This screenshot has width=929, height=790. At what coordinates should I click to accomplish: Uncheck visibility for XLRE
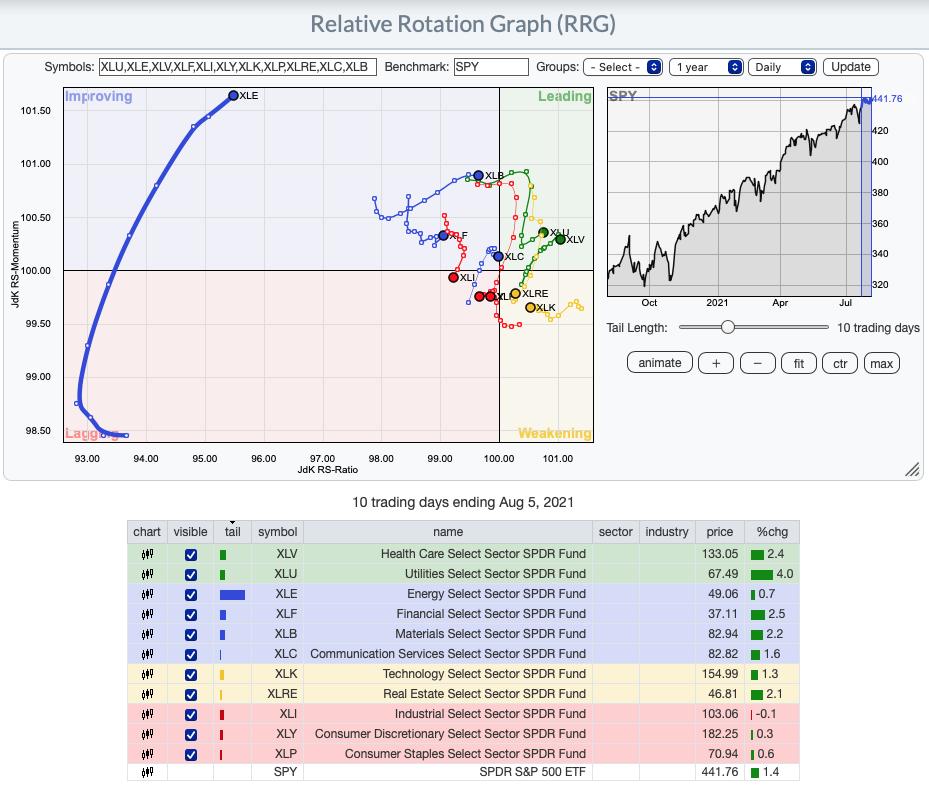(191, 695)
